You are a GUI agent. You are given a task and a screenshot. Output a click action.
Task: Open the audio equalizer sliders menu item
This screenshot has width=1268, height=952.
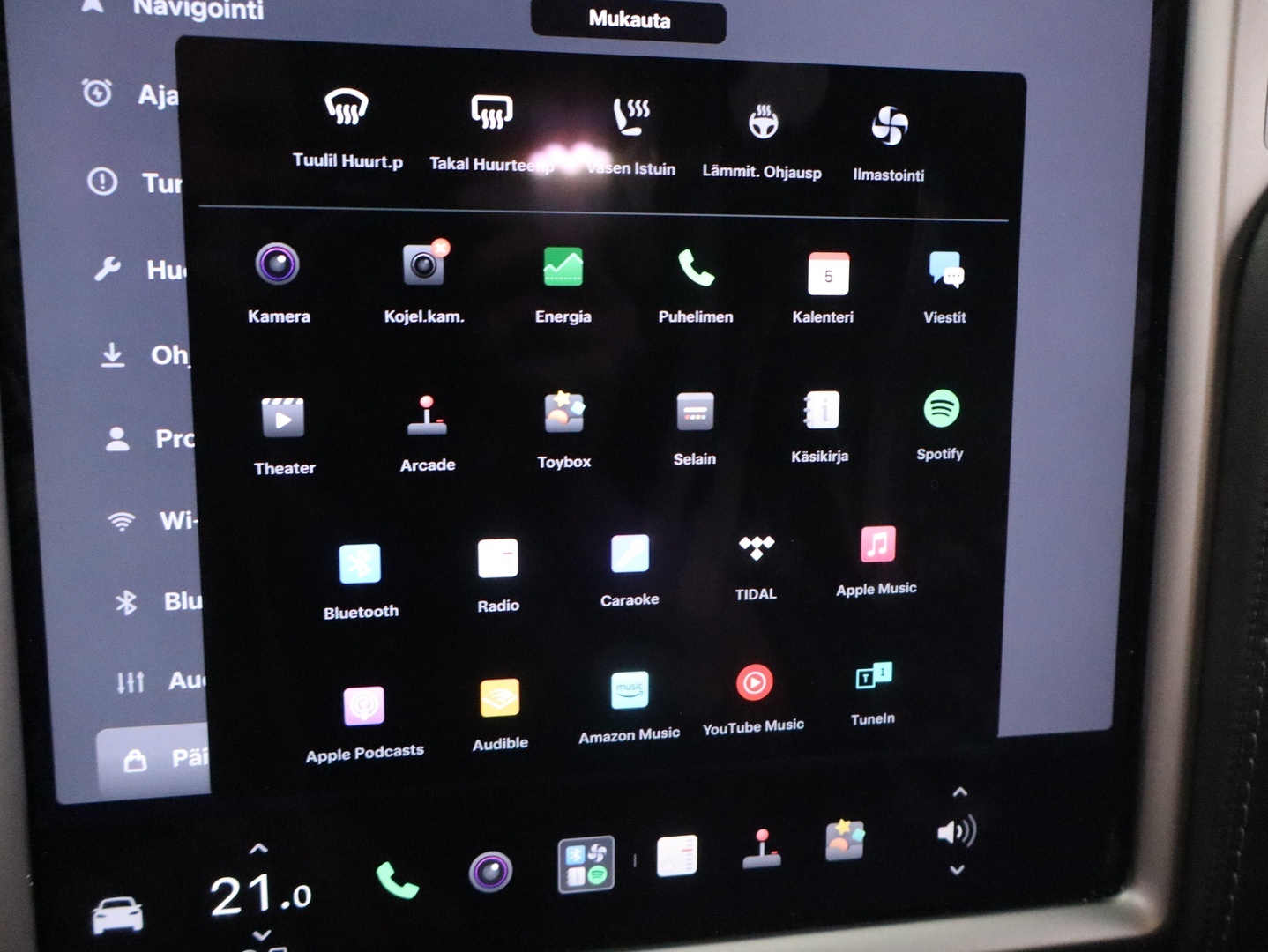(x=160, y=681)
